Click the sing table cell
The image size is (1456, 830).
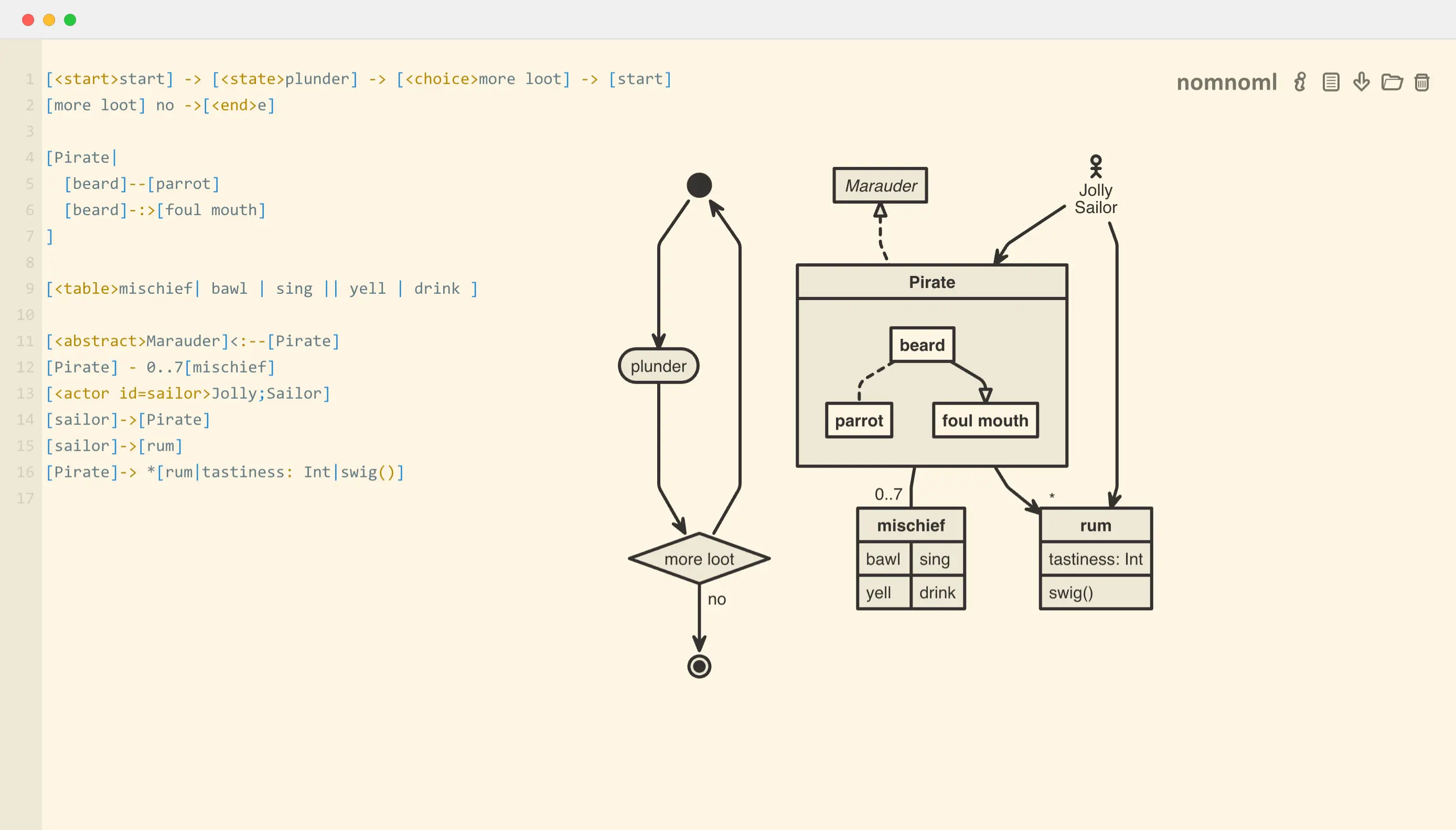pyautogui.click(x=937, y=559)
